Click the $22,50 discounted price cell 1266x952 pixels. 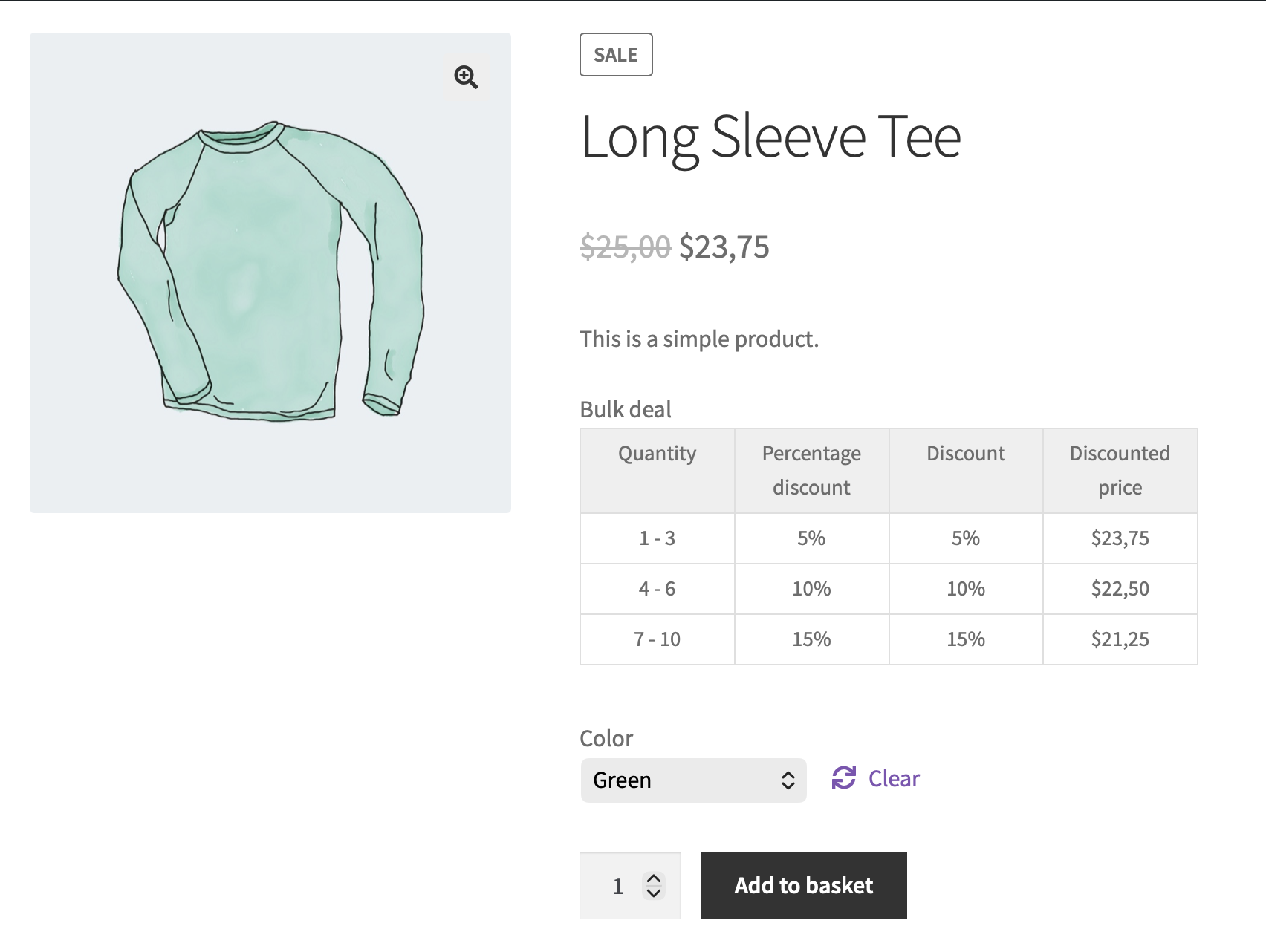point(1120,589)
